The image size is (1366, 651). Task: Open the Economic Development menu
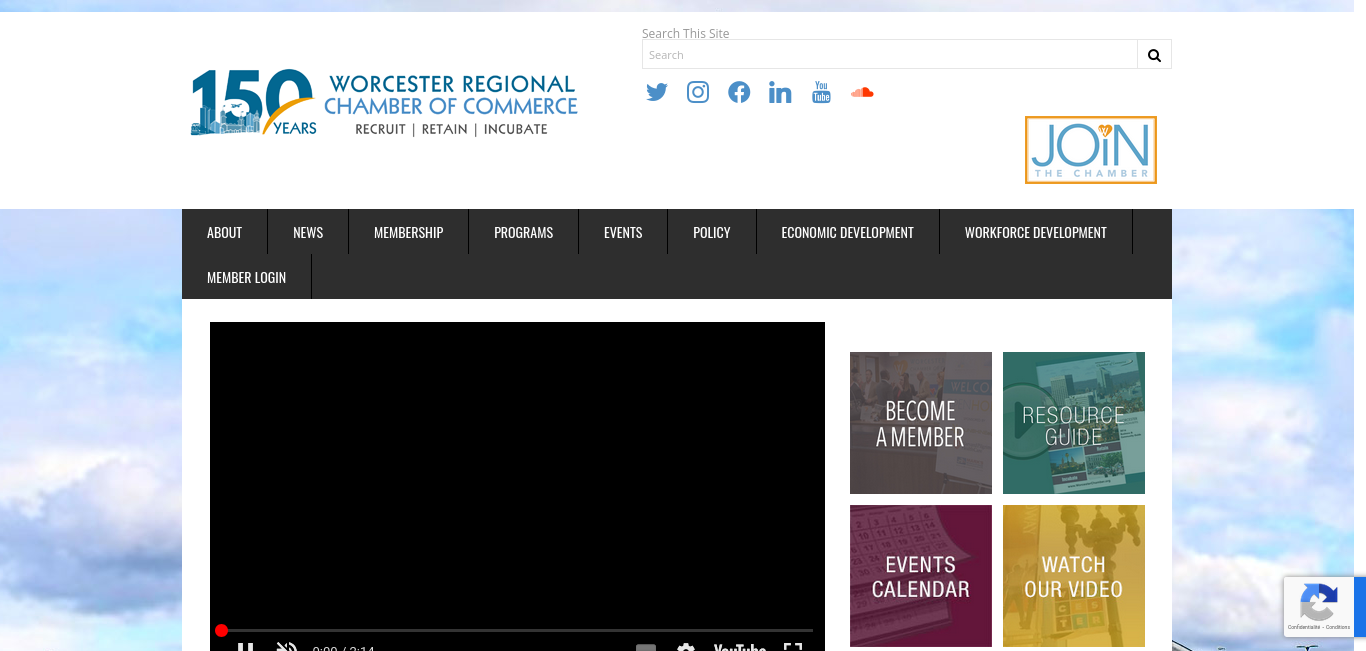848,232
